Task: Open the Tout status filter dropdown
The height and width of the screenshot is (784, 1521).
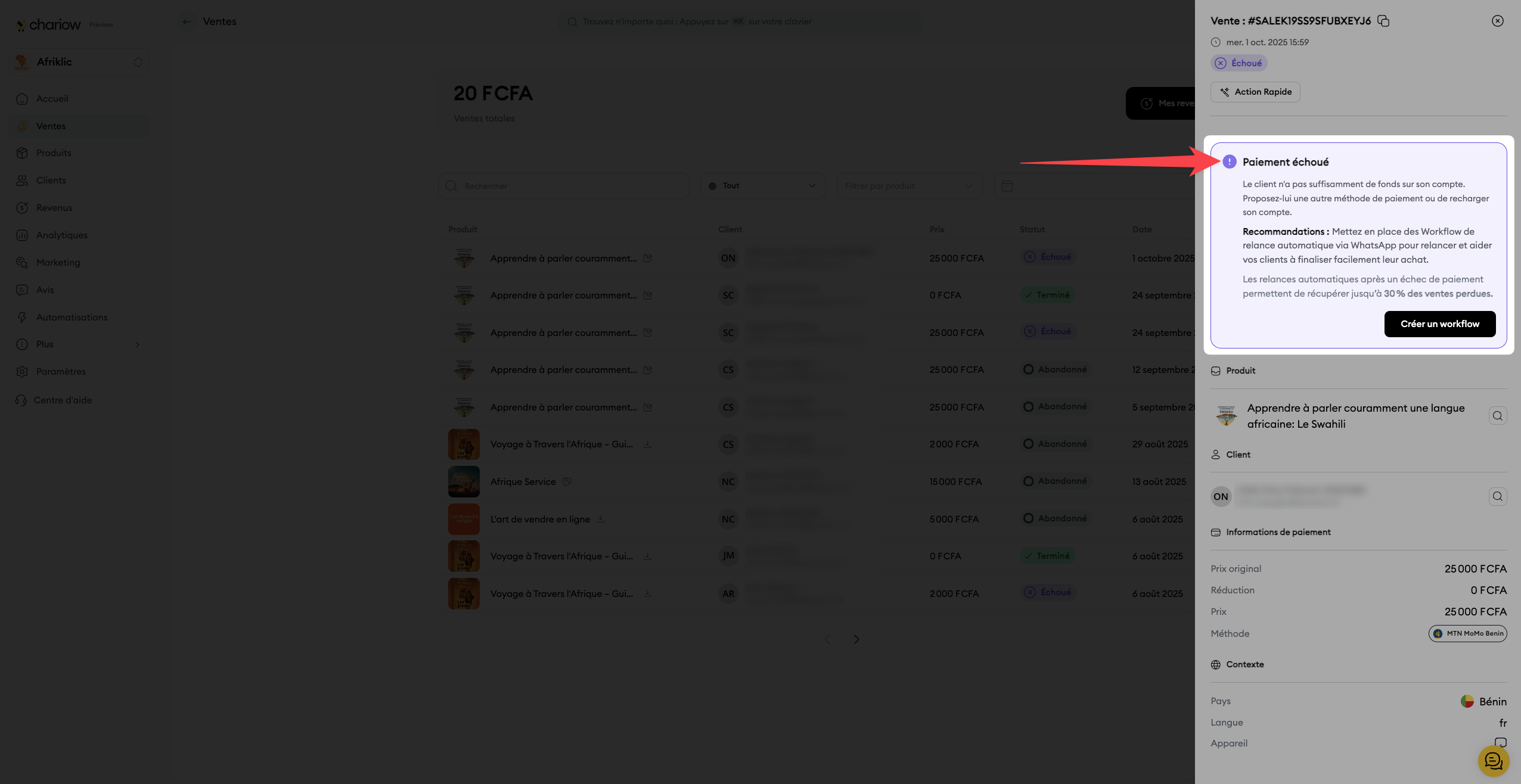Action: (x=762, y=186)
